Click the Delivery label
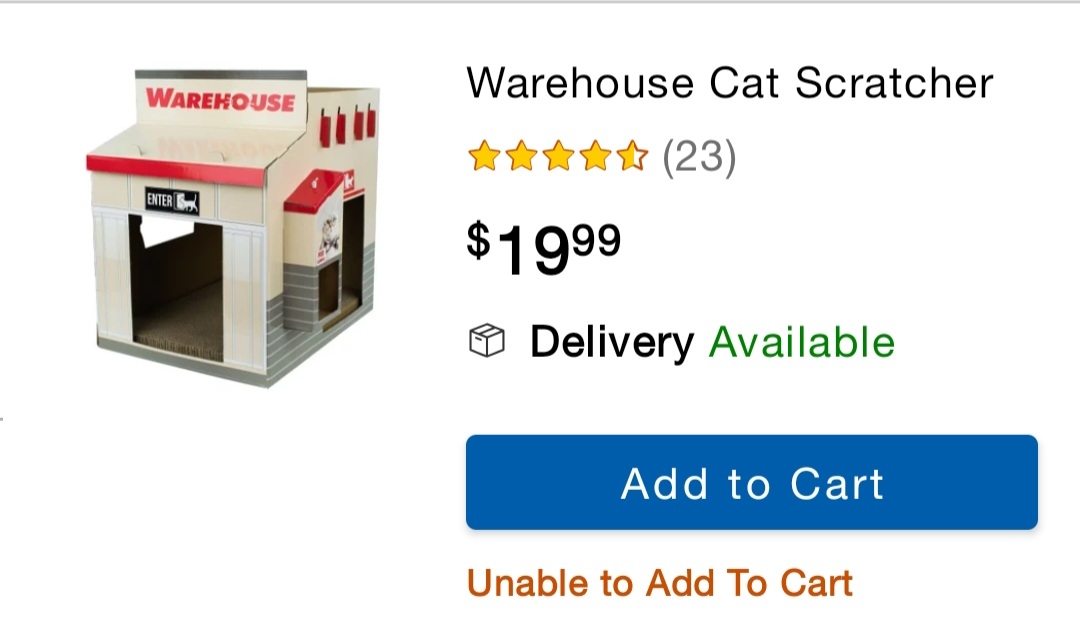Viewport: 1080px width, 643px height. point(611,342)
